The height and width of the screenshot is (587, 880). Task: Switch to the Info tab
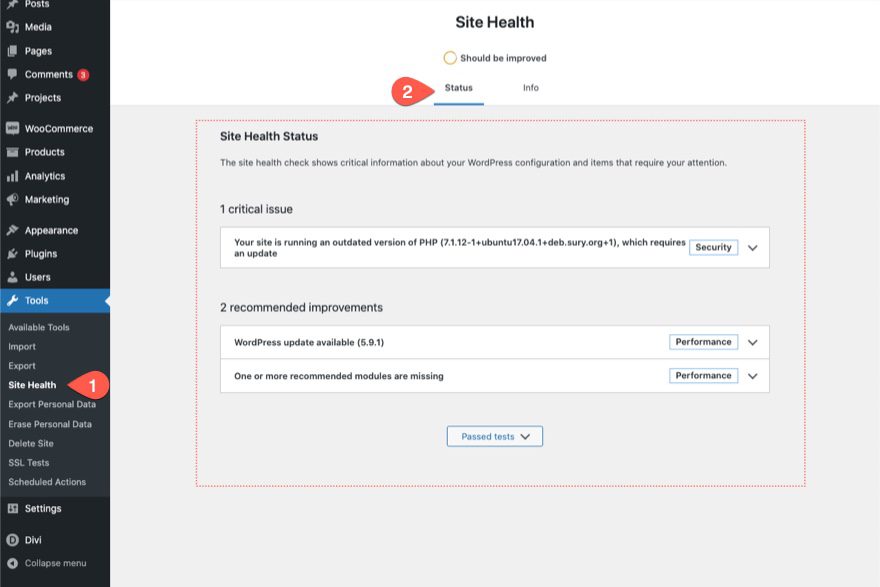[531, 88]
